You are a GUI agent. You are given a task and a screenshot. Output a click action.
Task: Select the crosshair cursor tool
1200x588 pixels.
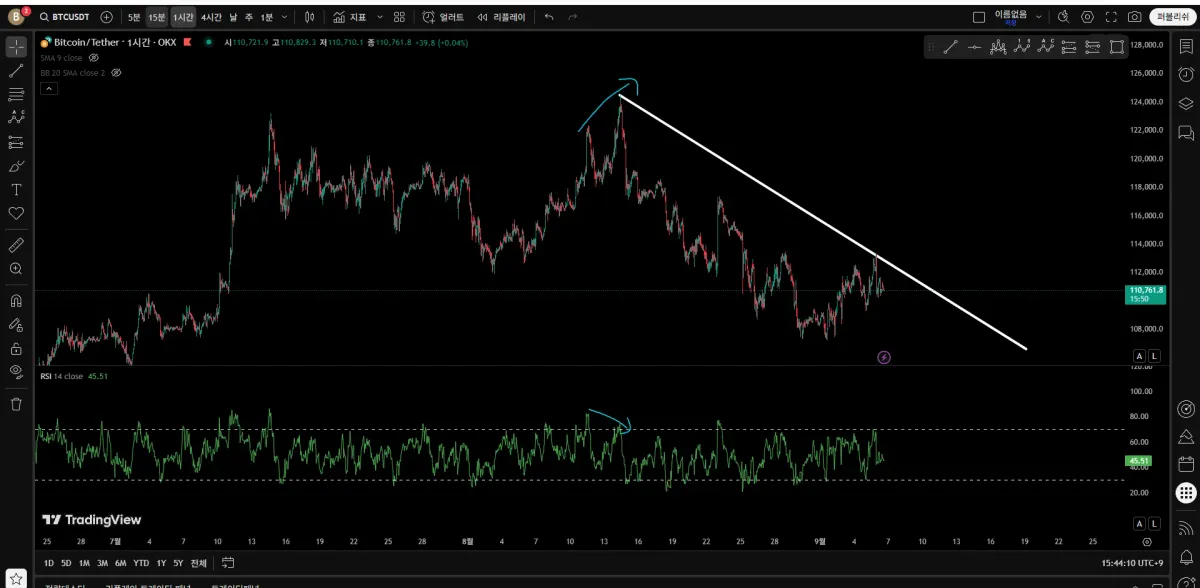(16, 47)
